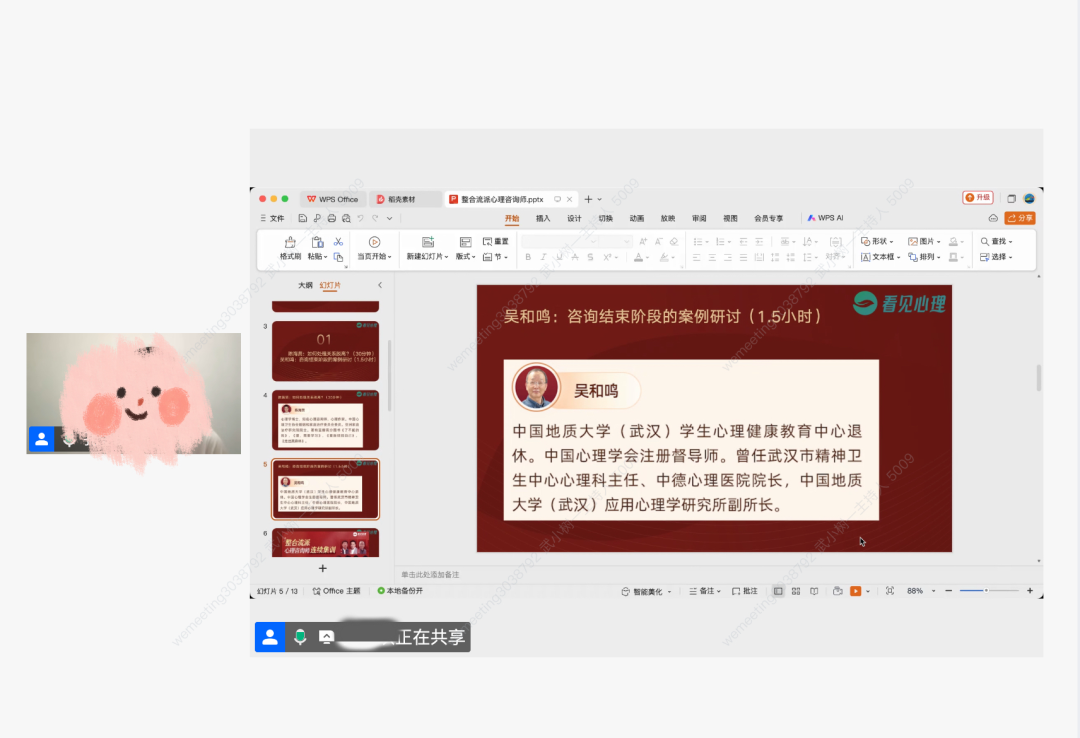Click the Upgrade (升级) button
This screenshot has width=1080, height=738.
point(977,198)
